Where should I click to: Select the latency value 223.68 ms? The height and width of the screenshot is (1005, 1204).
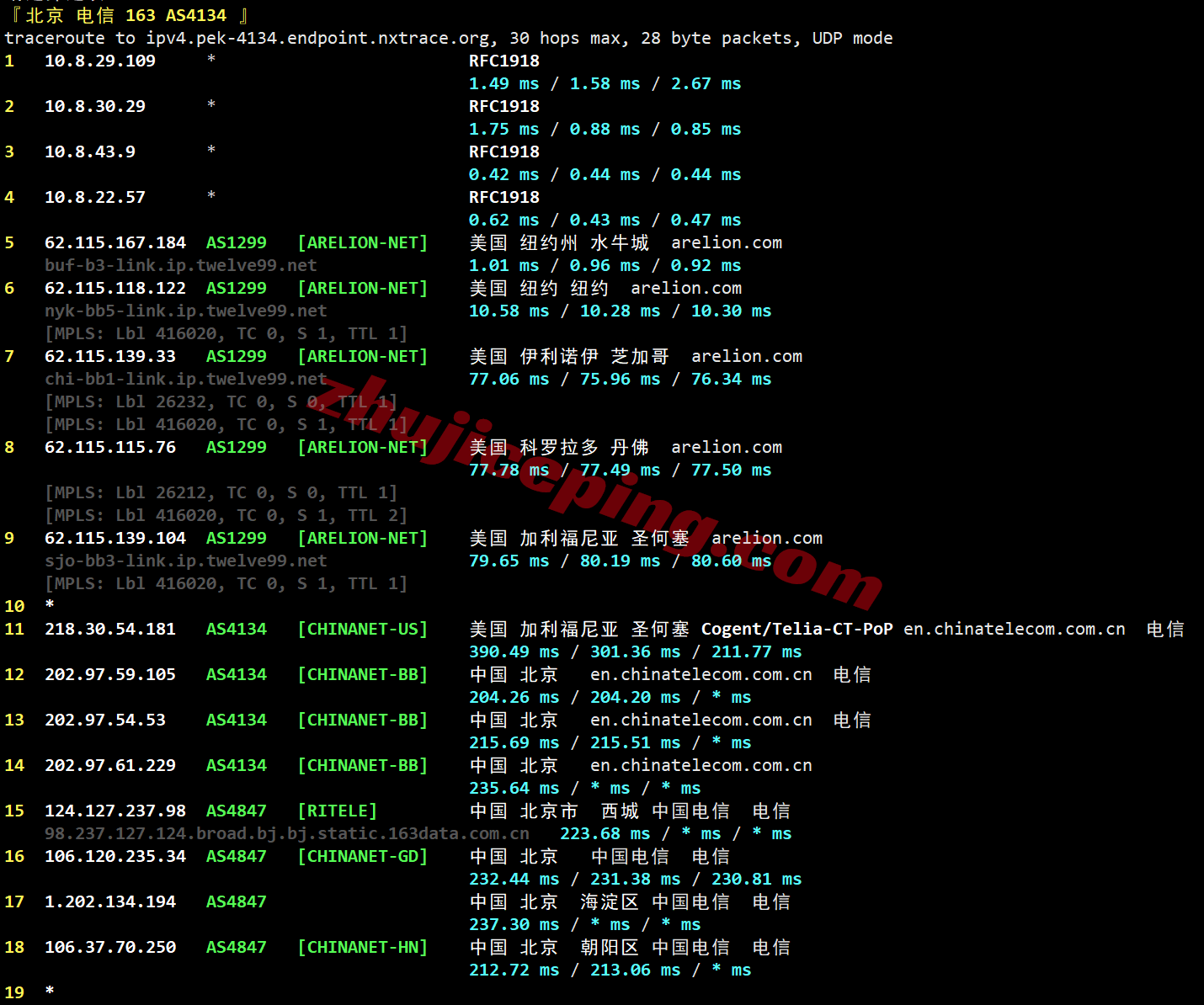point(605,833)
